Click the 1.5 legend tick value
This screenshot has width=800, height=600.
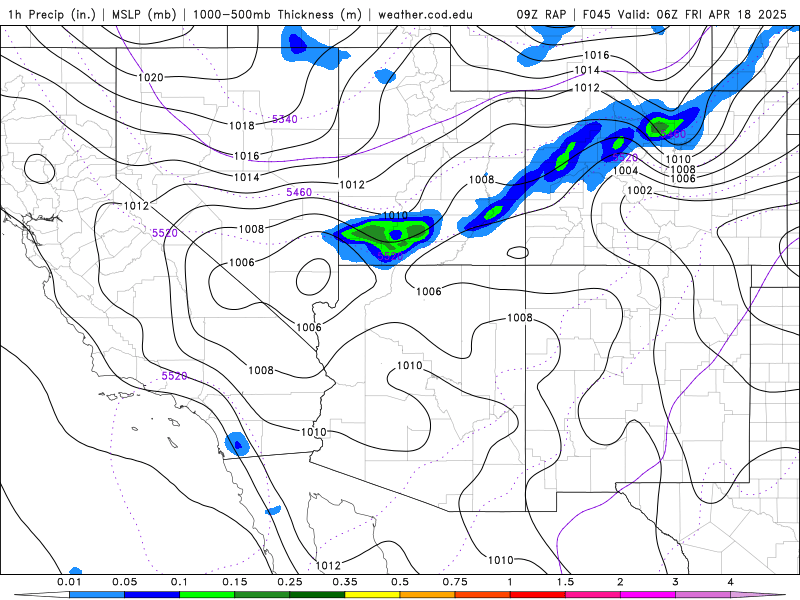tap(565, 582)
